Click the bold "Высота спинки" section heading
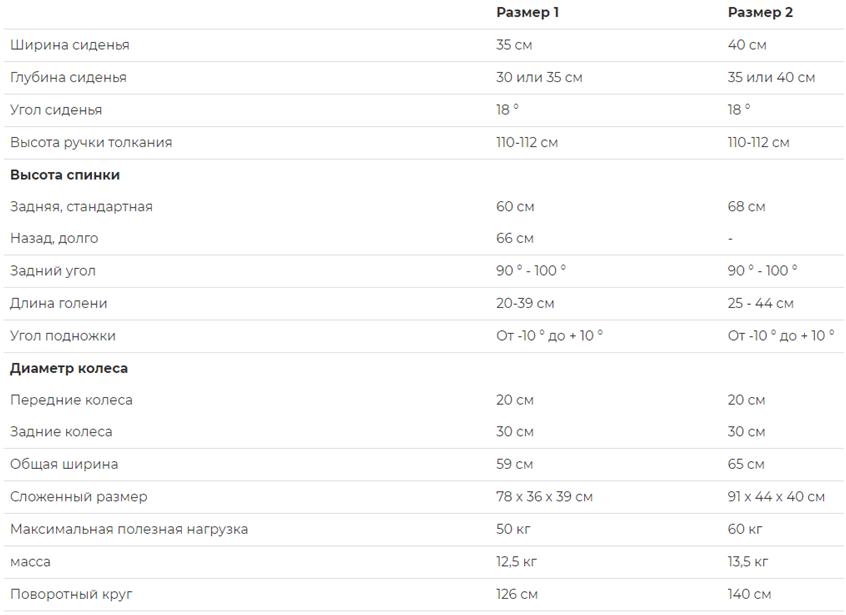The image size is (846, 615). (65, 175)
